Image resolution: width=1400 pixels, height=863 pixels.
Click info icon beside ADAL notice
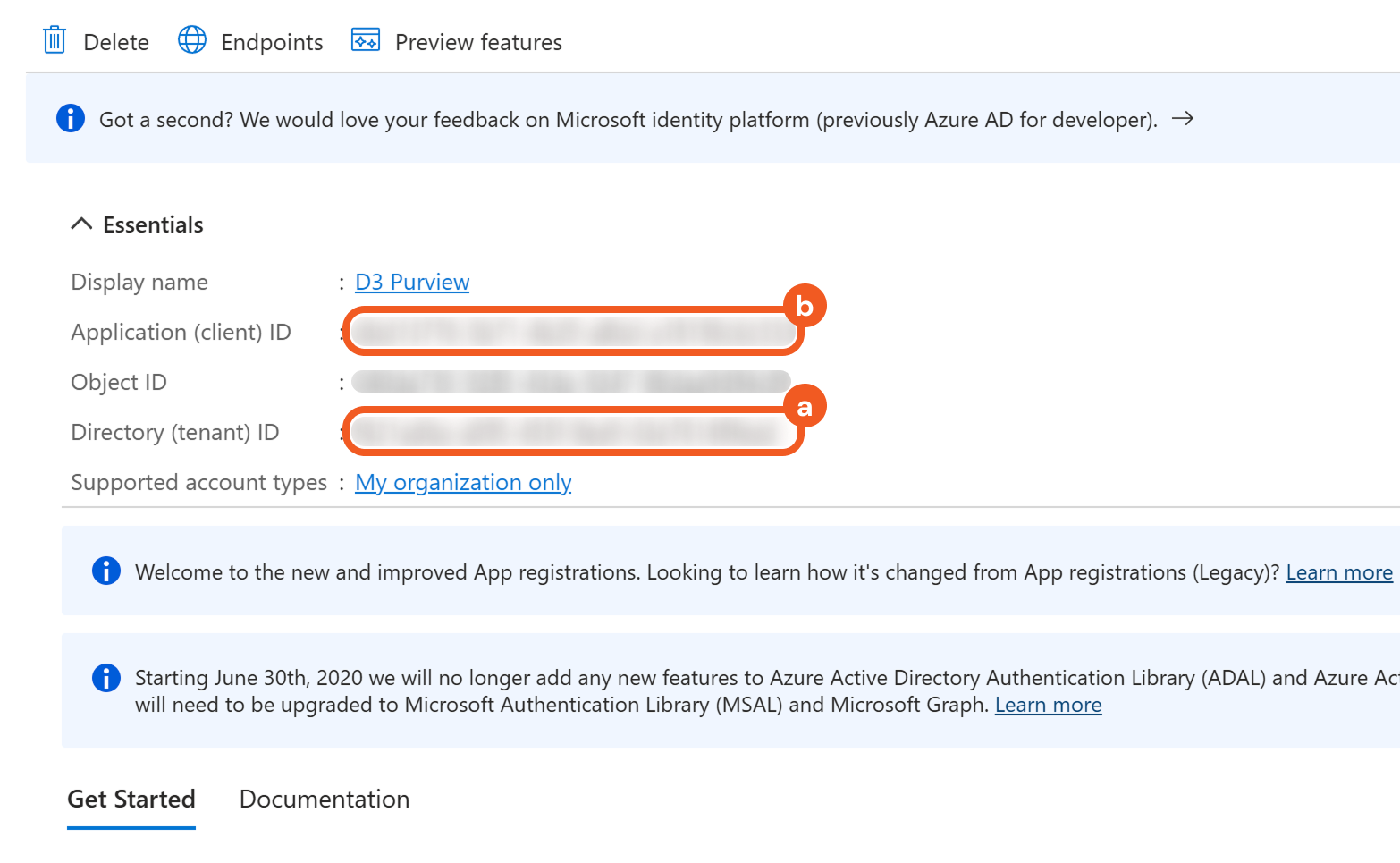[x=106, y=678]
